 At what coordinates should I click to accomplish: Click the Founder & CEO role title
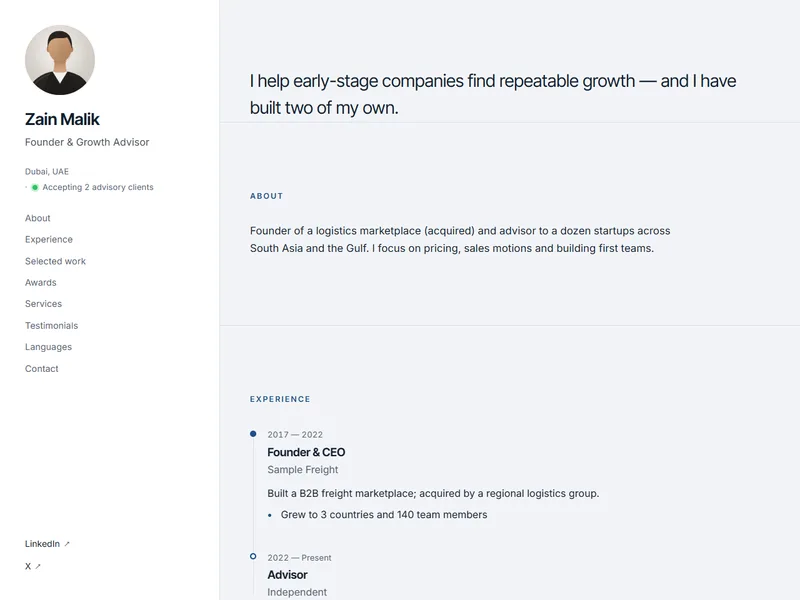point(306,453)
